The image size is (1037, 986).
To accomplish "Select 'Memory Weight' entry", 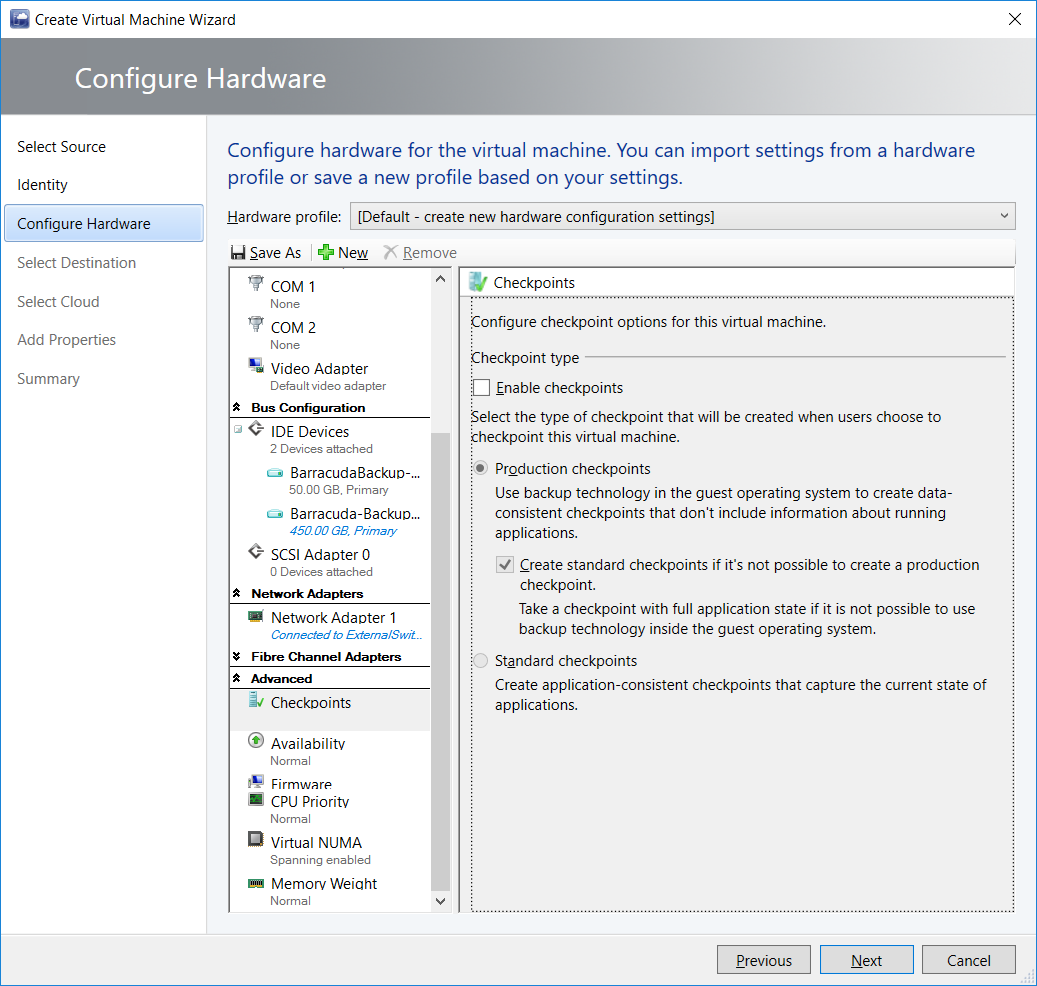I will click(330, 891).
